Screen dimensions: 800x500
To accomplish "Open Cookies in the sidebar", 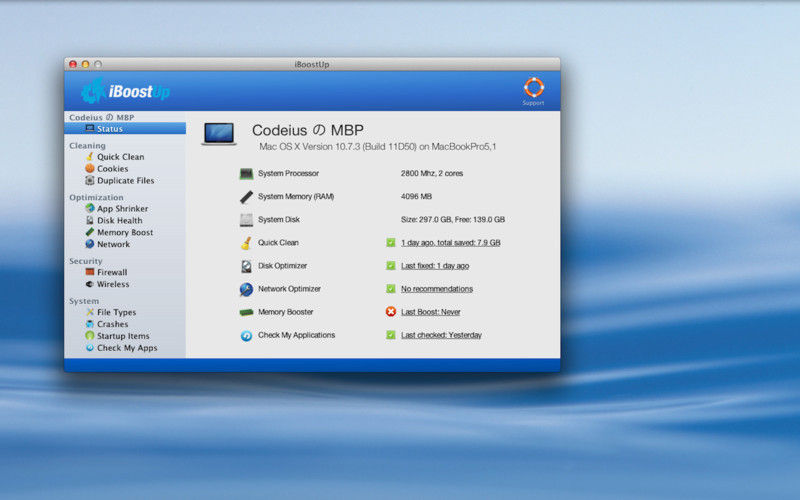I will [112, 168].
